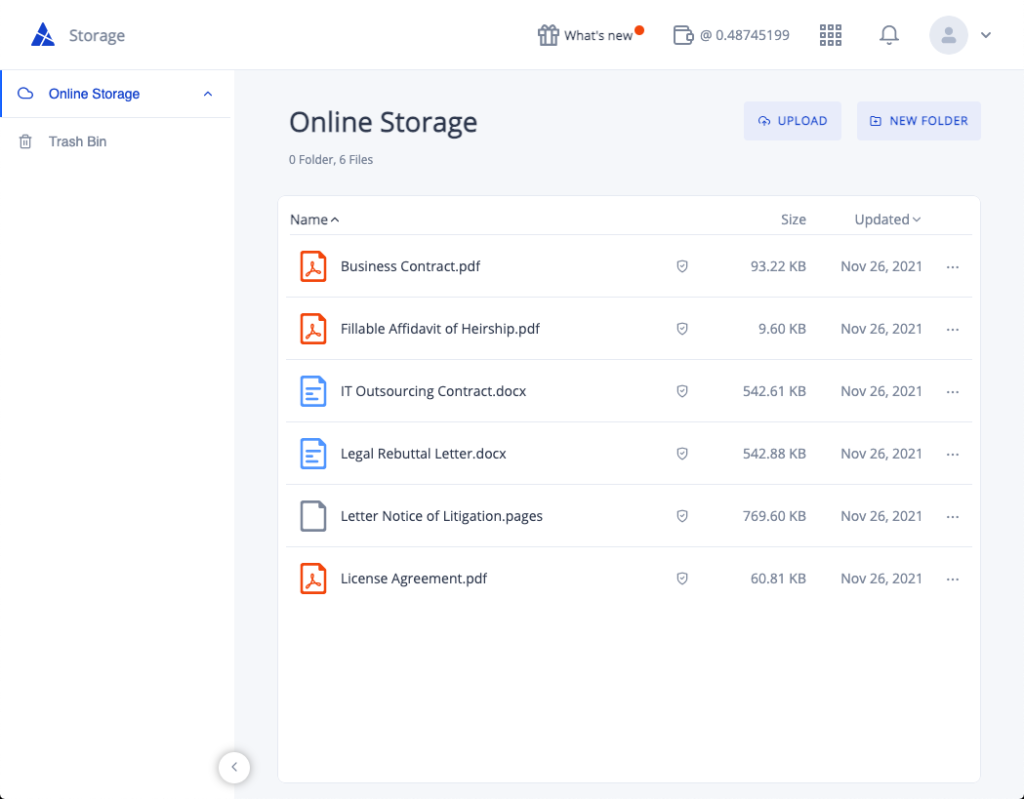Open License Agreement.pdf file name
1024x799 pixels.
(x=413, y=578)
